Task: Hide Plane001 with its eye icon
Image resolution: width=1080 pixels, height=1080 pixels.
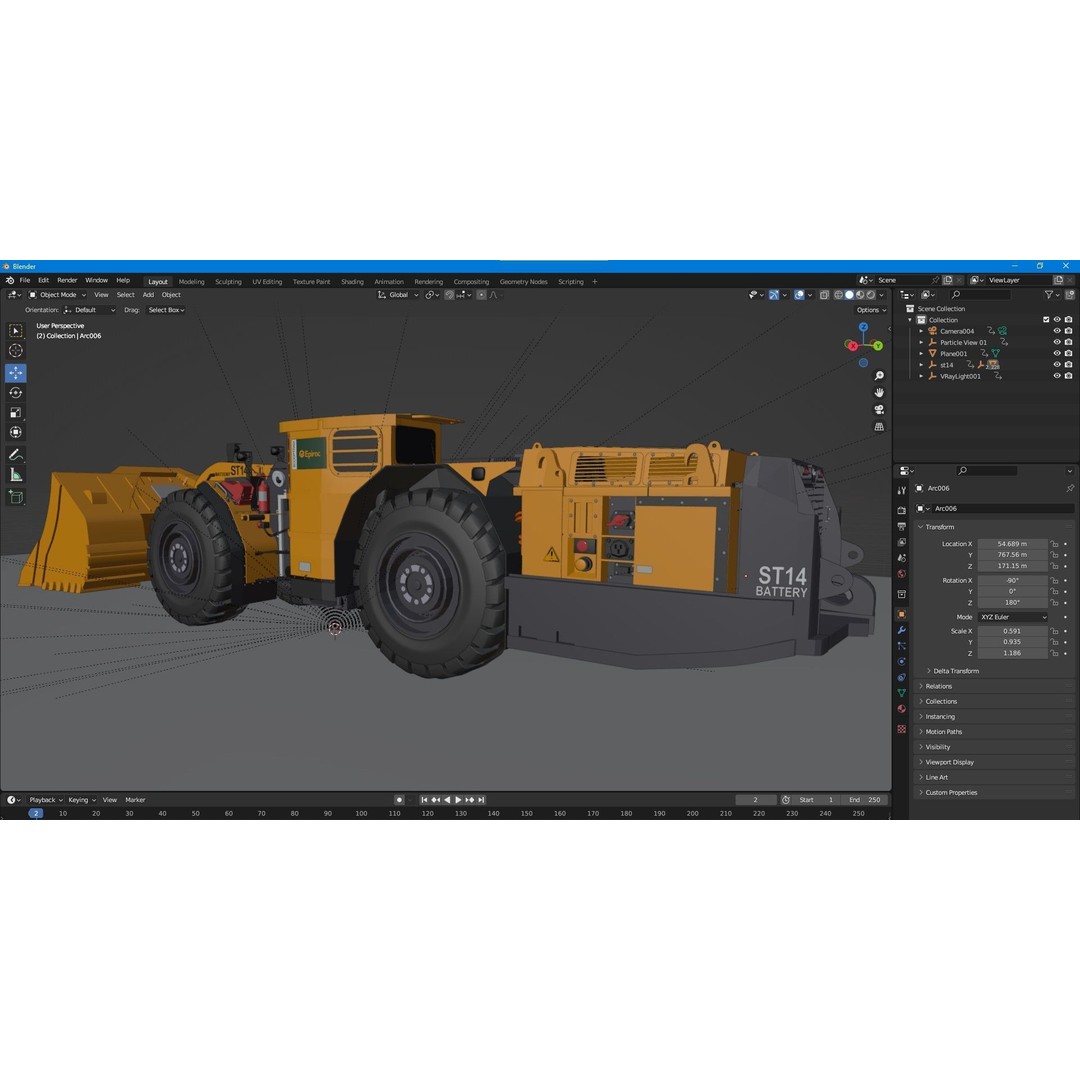Action: click(1057, 353)
